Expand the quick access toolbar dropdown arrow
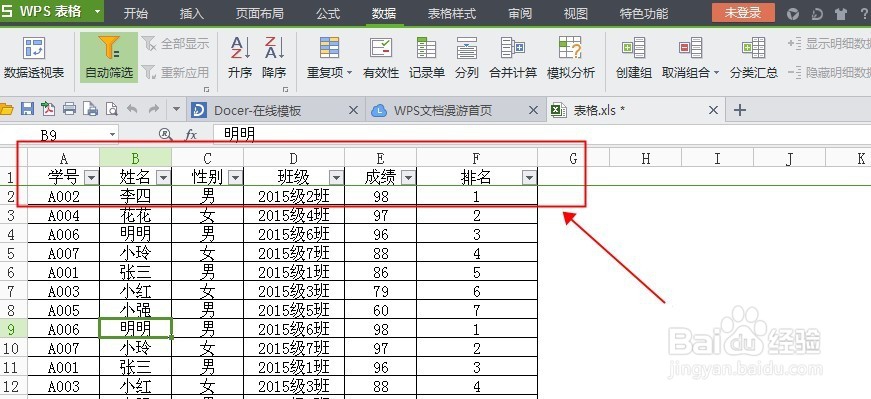This screenshot has width=871, height=399. 176,109
